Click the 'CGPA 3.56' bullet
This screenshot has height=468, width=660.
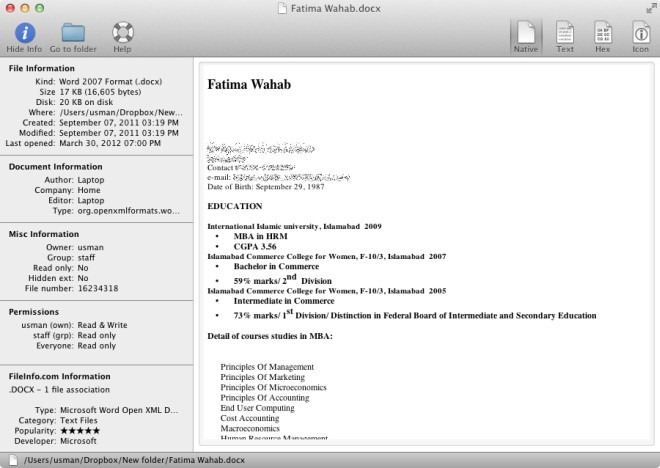pyautogui.click(x=255, y=247)
